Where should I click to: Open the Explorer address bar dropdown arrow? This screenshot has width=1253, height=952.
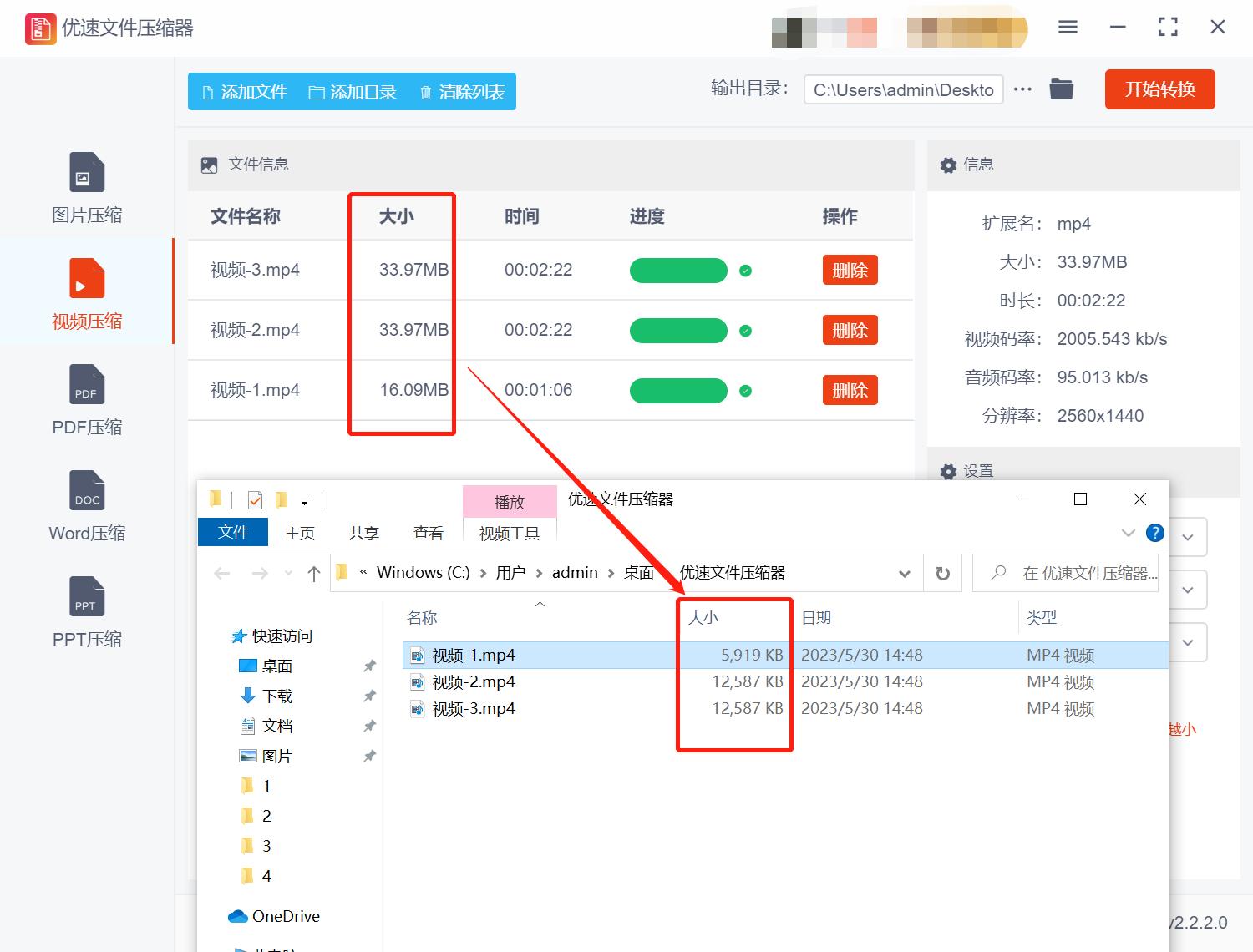905,573
